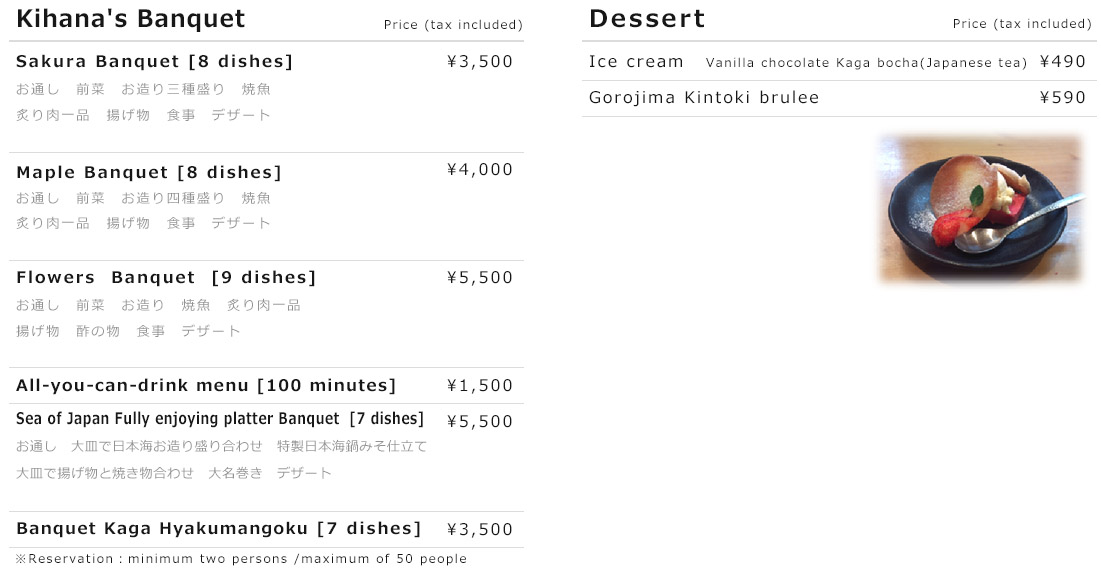
Task: Click the ¥490 ice cream price
Action: (1063, 62)
